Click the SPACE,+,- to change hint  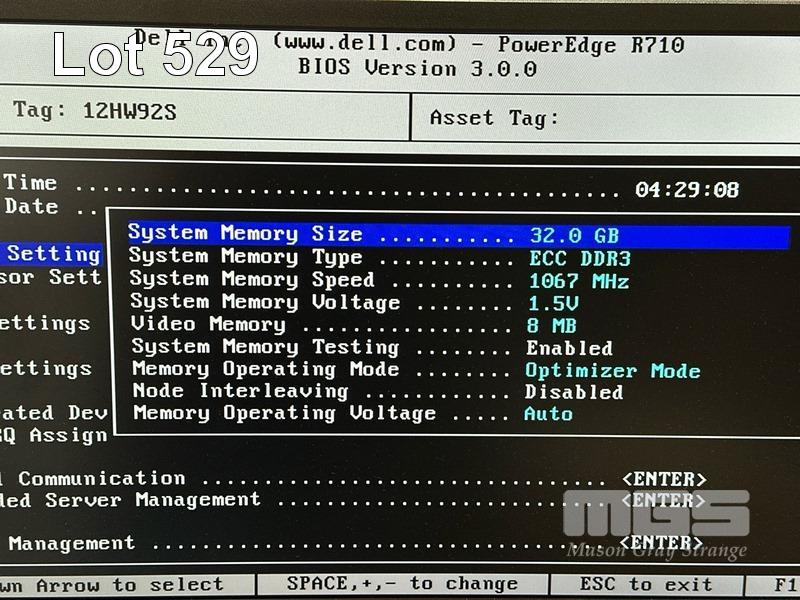(402, 584)
